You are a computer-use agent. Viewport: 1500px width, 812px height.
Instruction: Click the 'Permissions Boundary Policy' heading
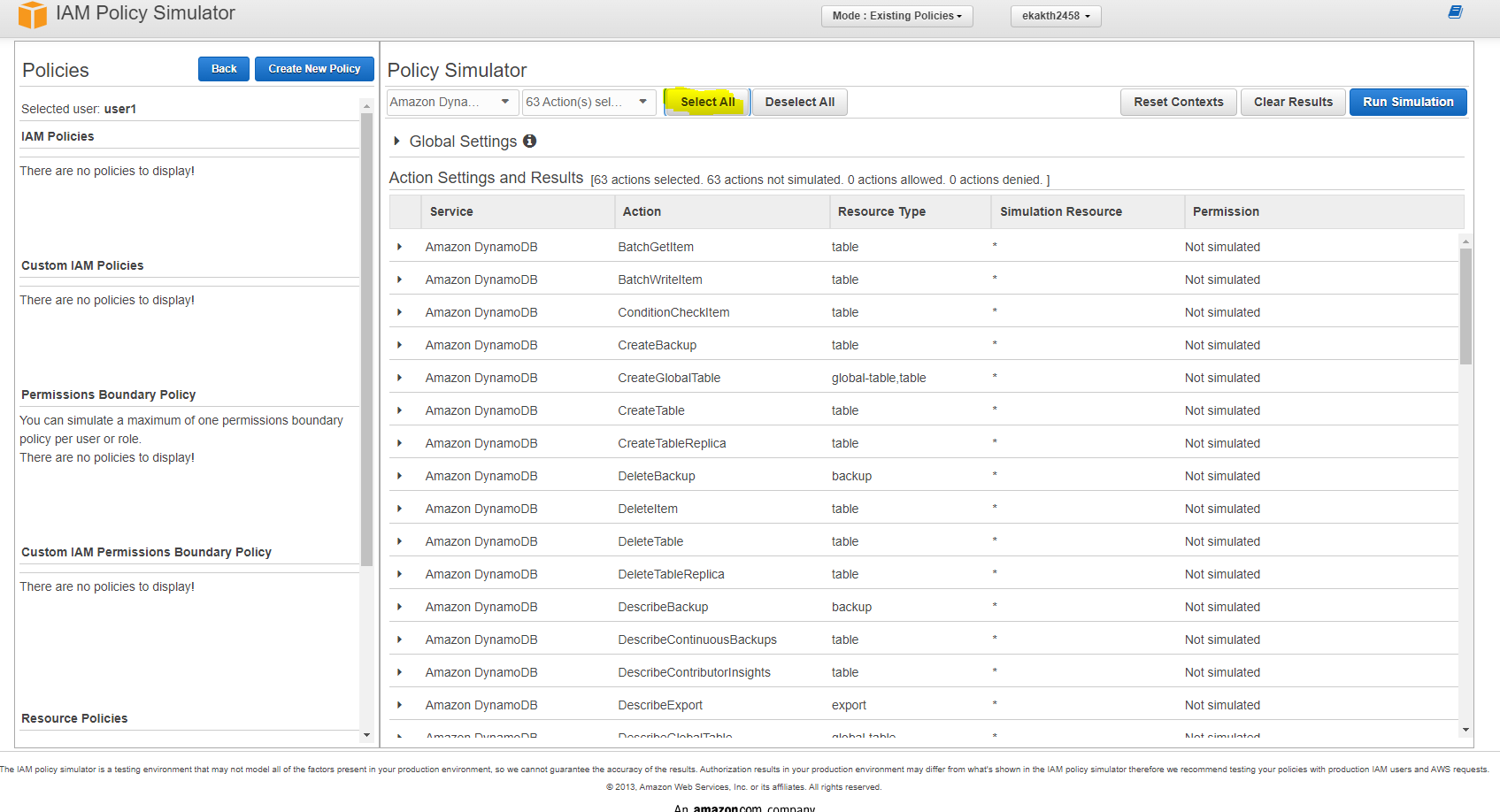[109, 395]
